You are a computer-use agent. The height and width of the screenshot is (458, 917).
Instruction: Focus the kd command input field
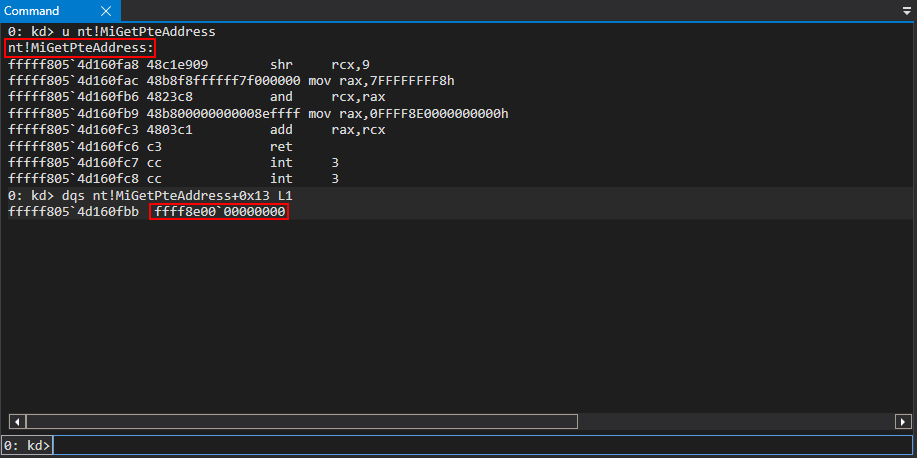pos(480,445)
